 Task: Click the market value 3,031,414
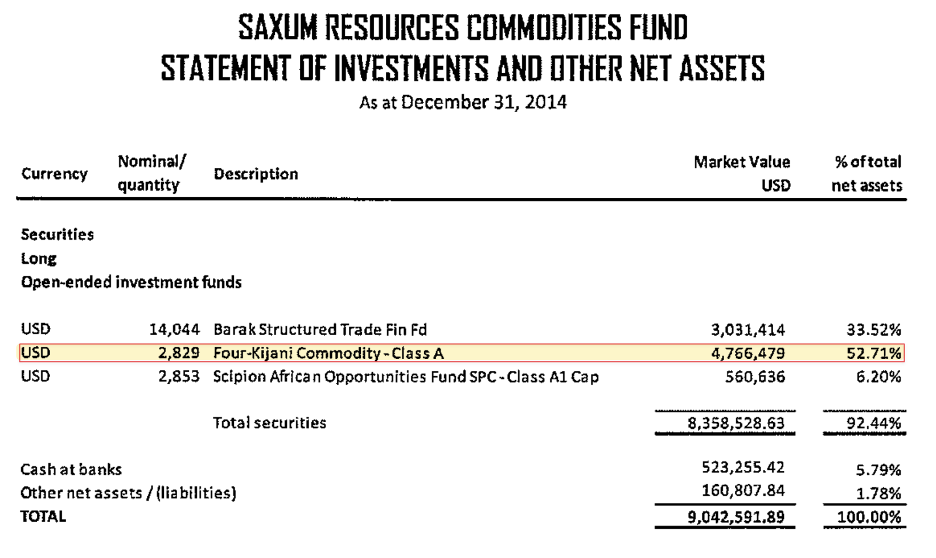pos(748,329)
